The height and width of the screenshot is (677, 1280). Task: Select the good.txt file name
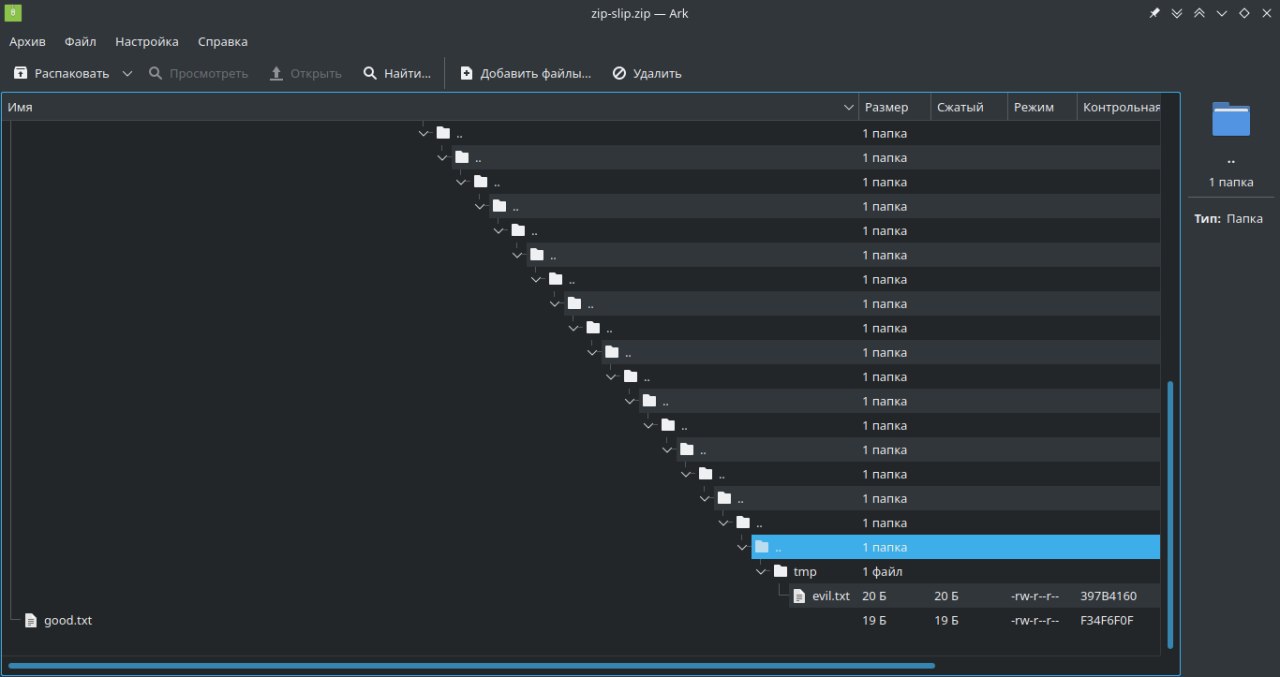tap(68, 620)
